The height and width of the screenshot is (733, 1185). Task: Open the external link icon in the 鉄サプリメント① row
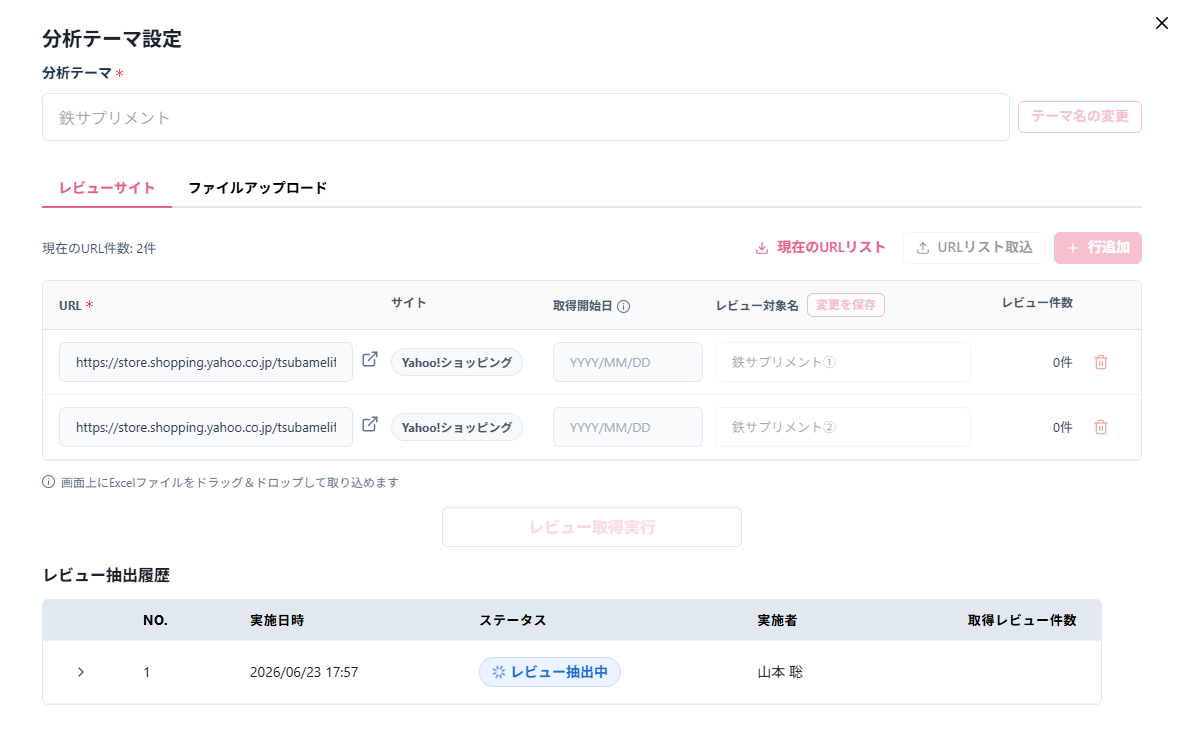point(370,360)
